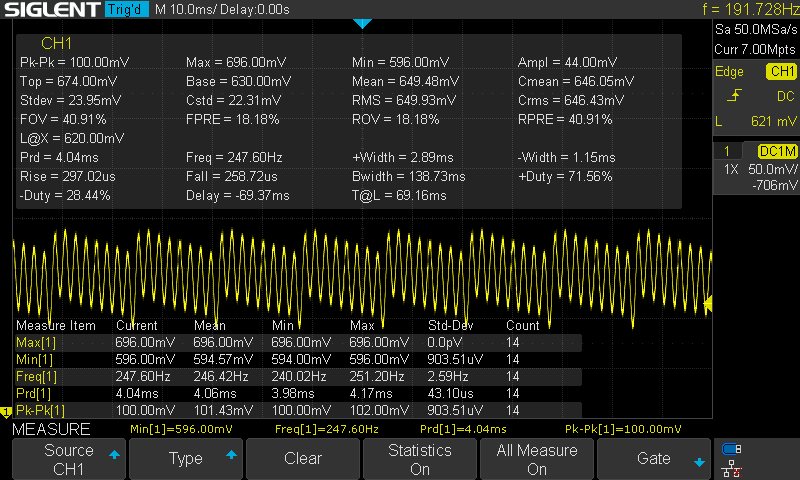Select the Prd[1] statistics row
800x480 pixels.
(298, 394)
